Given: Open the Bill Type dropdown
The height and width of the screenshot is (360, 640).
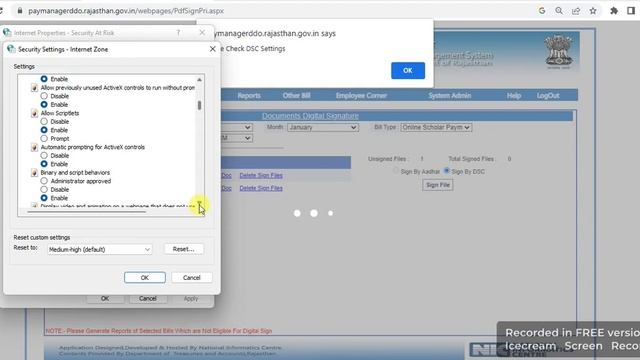Looking at the screenshot, I should pyautogui.click(x=436, y=127).
